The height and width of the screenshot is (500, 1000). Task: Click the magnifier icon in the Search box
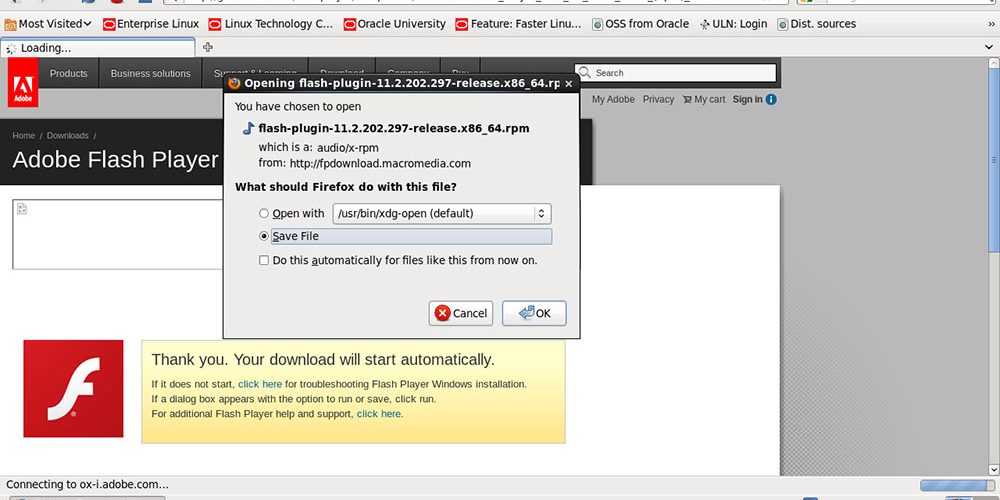[x=584, y=73]
